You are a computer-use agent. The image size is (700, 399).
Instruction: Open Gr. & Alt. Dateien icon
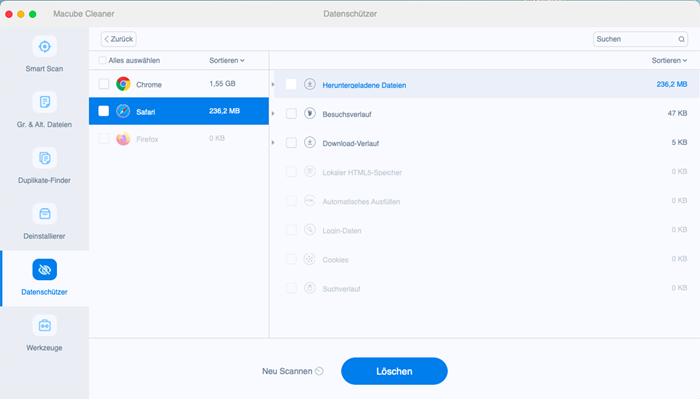pos(44,102)
